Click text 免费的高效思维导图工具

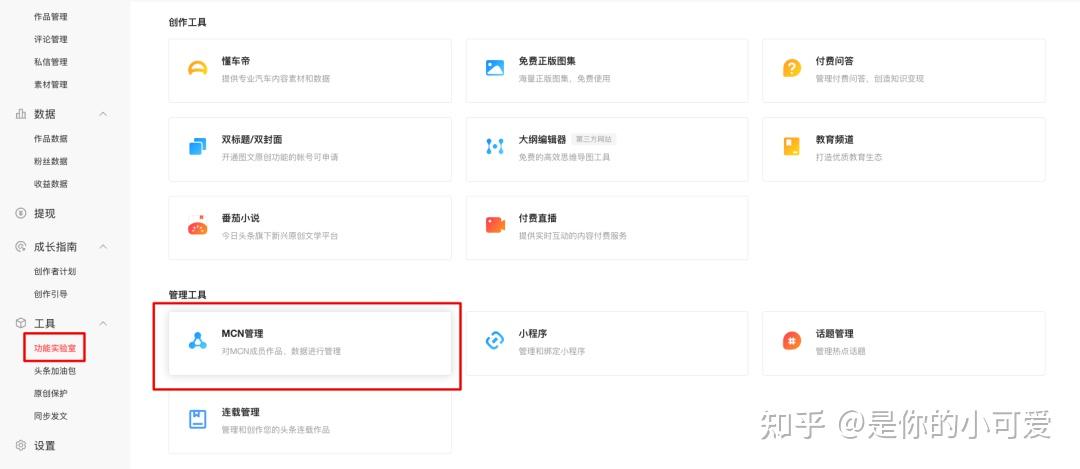pos(564,158)
